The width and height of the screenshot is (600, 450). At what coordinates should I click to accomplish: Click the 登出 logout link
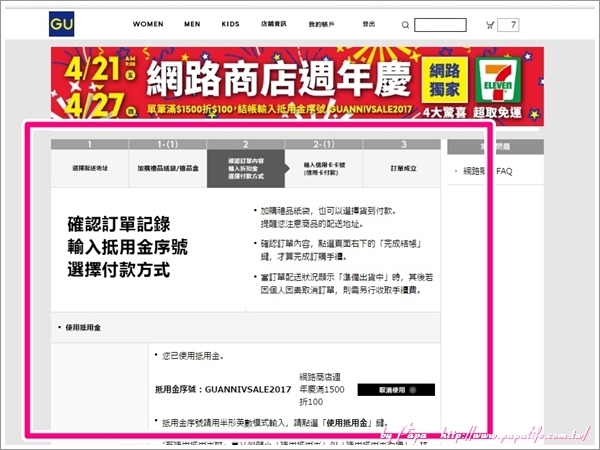[369, 24]
